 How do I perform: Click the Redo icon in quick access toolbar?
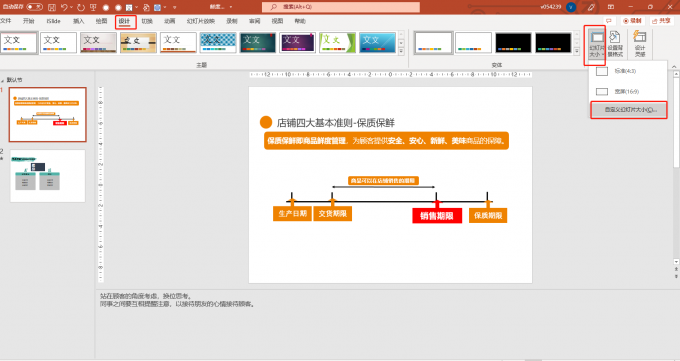[81, 7]
